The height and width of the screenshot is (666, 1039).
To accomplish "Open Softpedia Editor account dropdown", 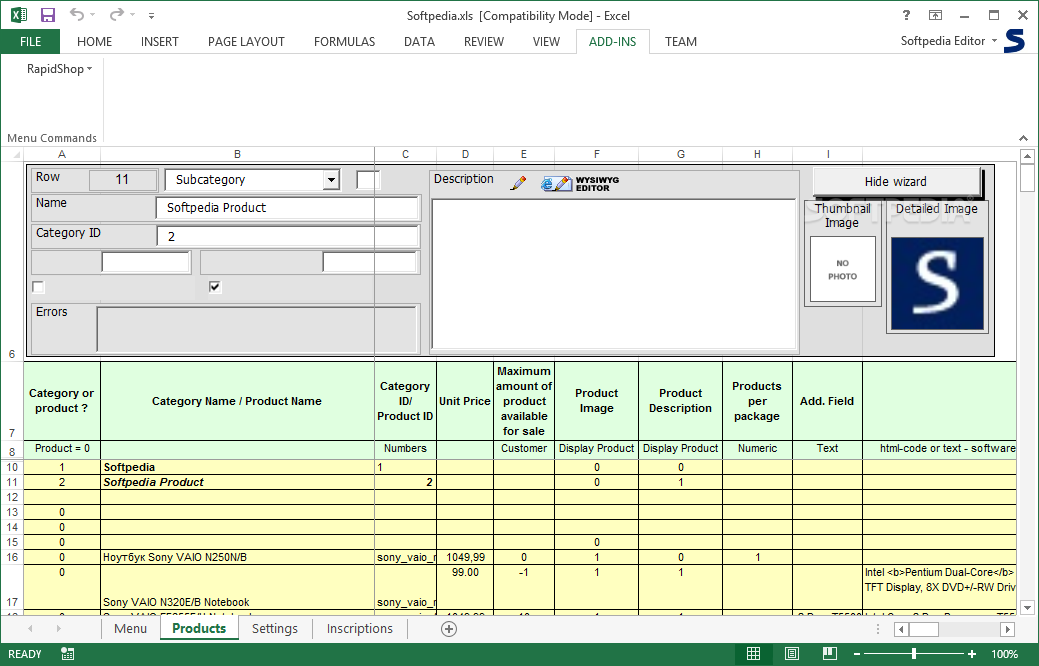I will pos(949,41).
